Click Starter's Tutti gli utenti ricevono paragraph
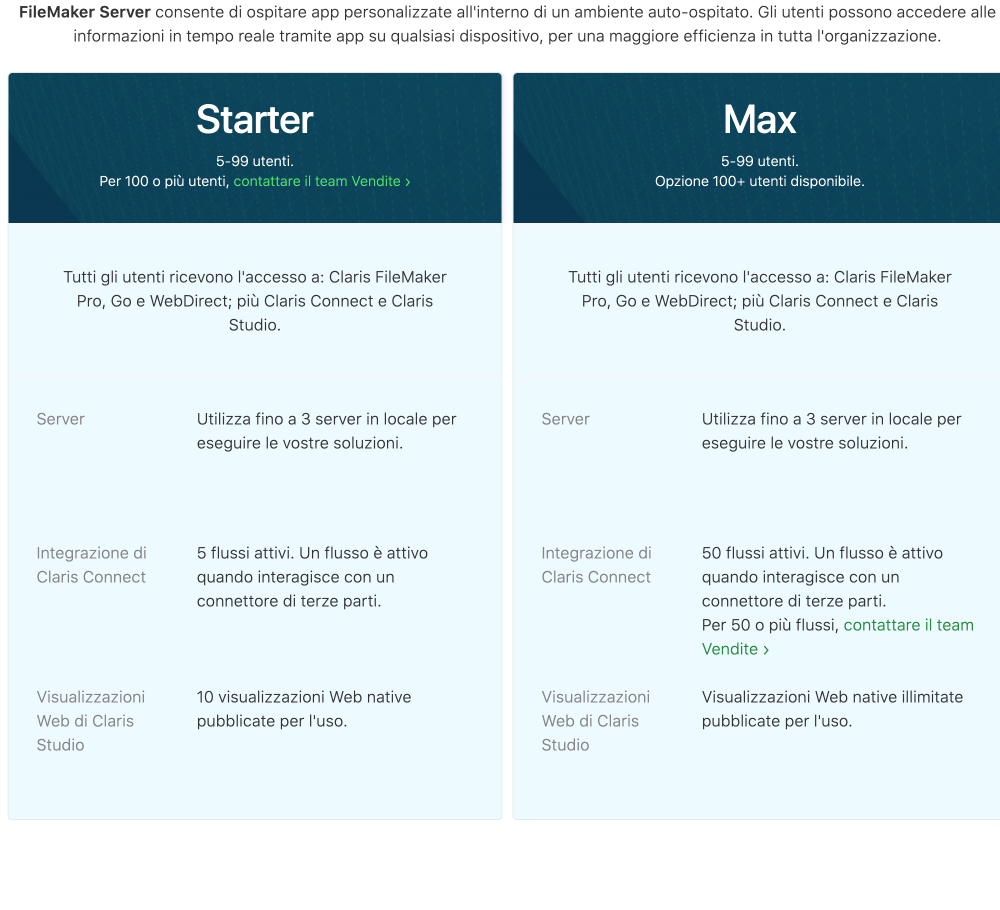The image size is (1000, 910). pyautogui.click(x=254, y=301)
